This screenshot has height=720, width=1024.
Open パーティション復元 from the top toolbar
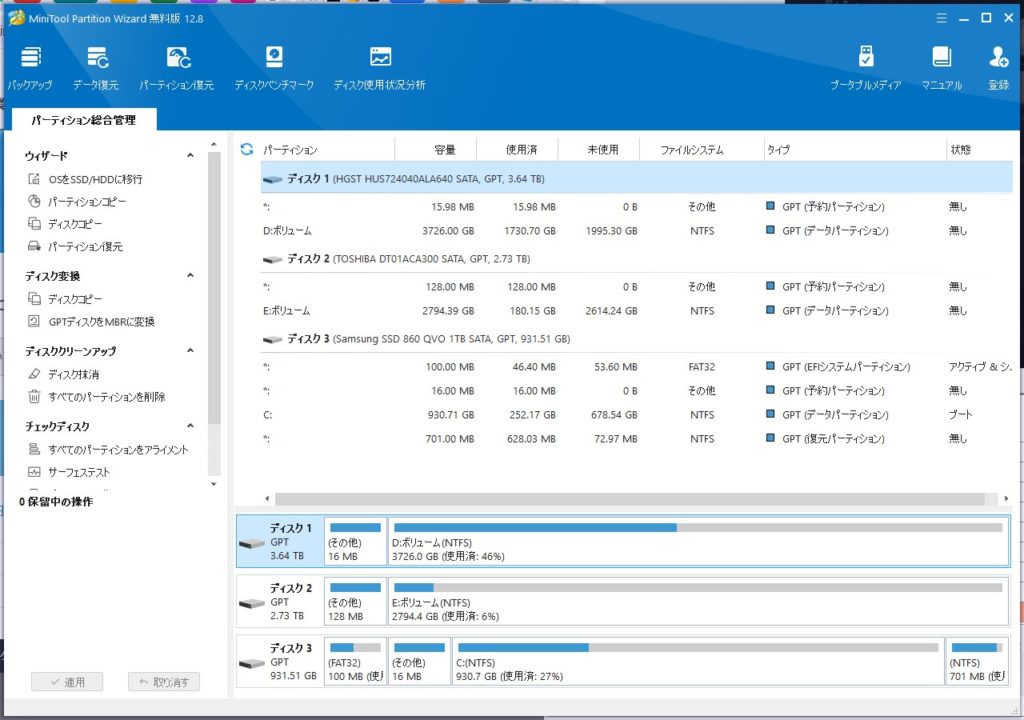click(177, 67)
